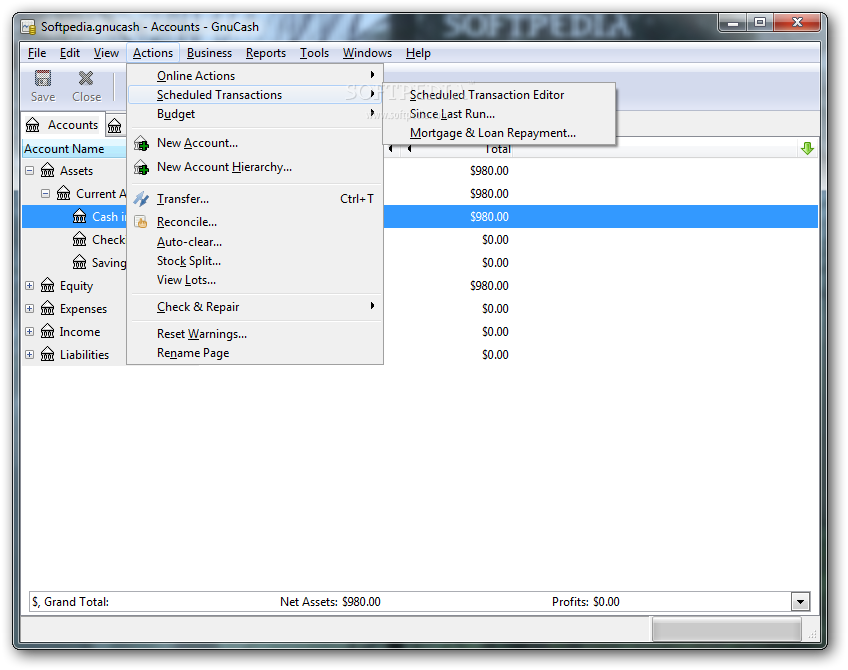Collapse the Assets tree node
Viewport: 848px width, 670px height.
coord(30,170)
